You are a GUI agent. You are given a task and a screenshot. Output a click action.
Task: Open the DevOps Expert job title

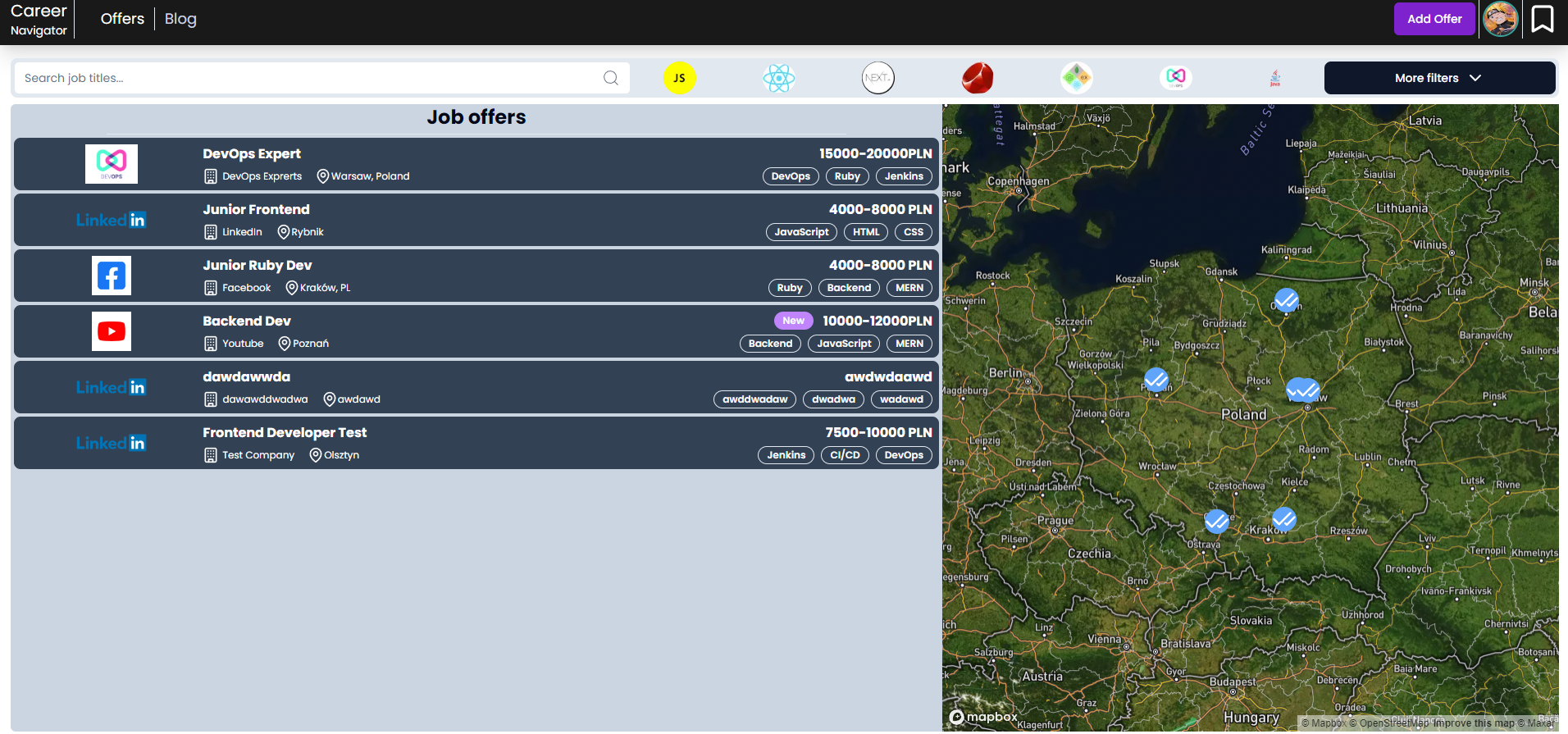coord(252,154)
